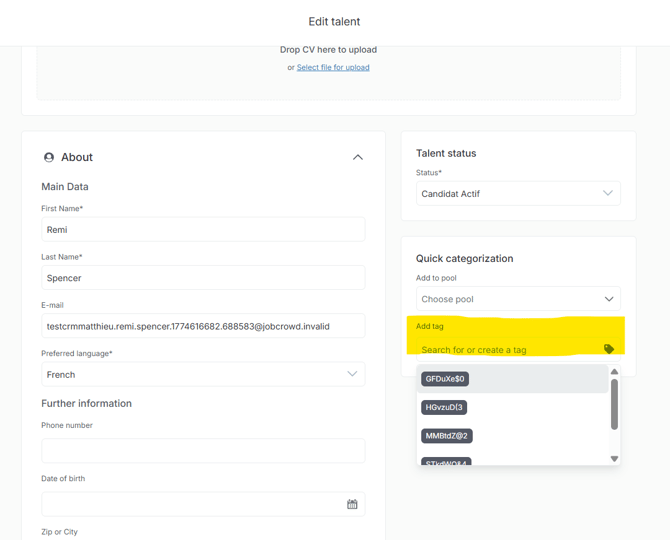The width and height of the screenshot is (670, 540).
Task: Click the tag icon in Add tag field
Action: (x=608, y=349)
